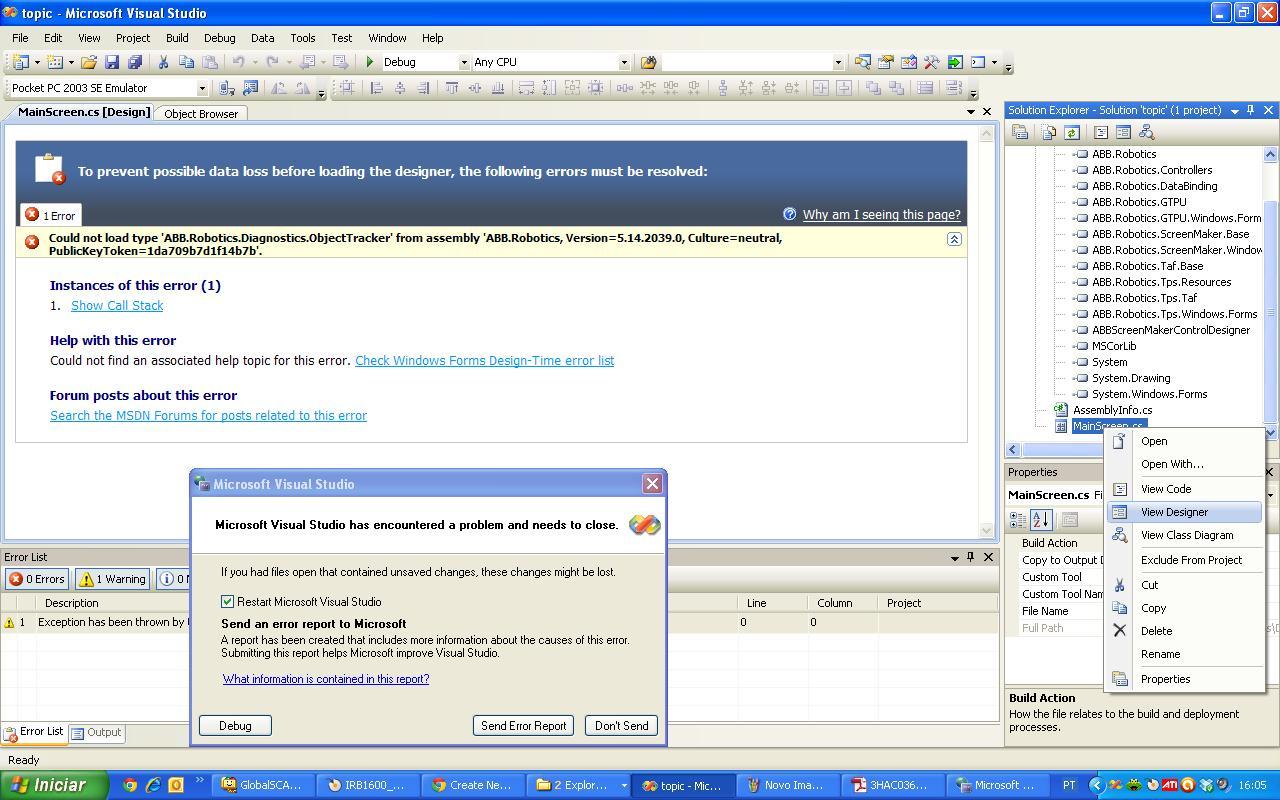Click the Send Error Report button

coord(523,726)
